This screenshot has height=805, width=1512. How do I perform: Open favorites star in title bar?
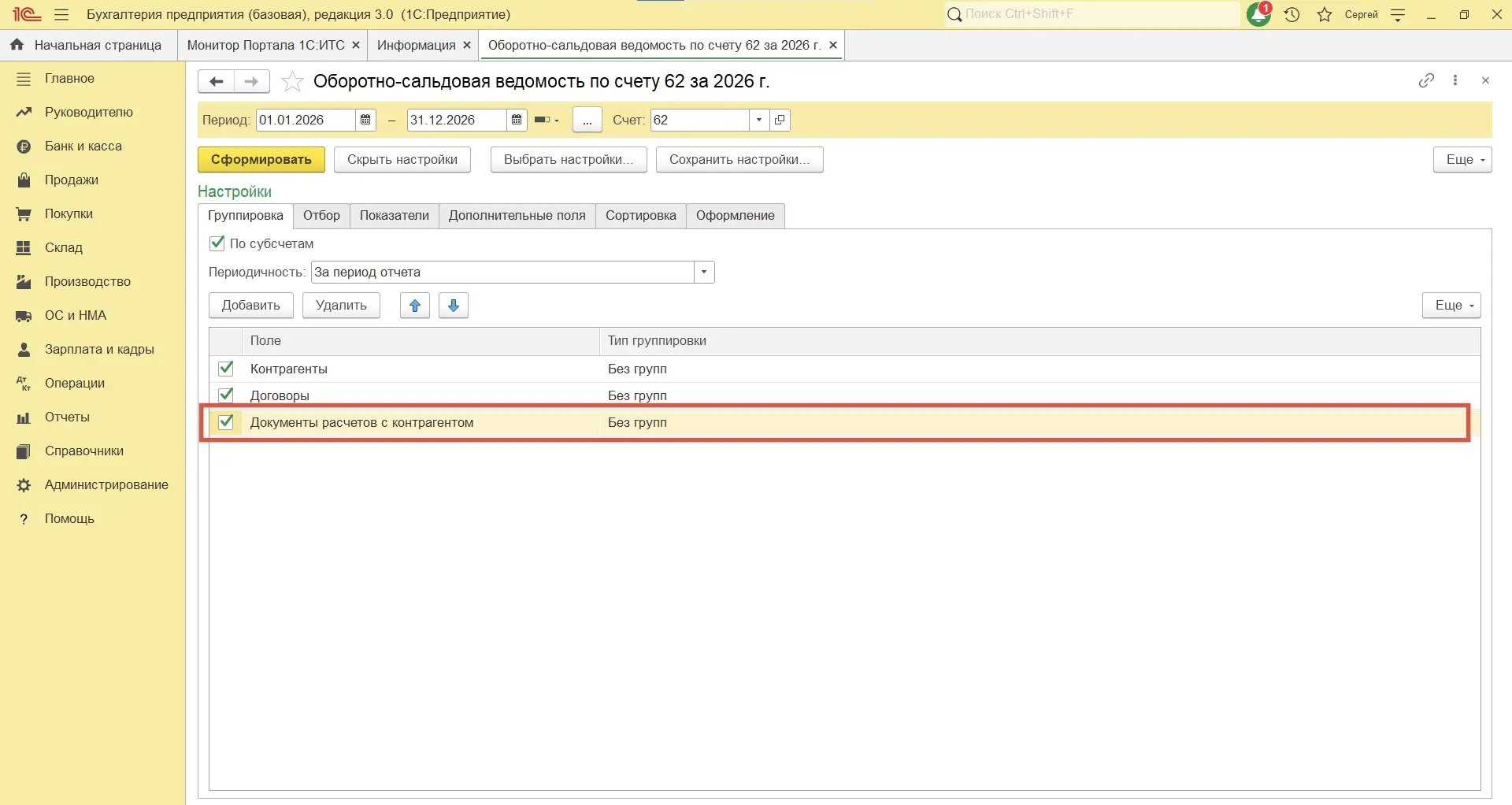1325,14
